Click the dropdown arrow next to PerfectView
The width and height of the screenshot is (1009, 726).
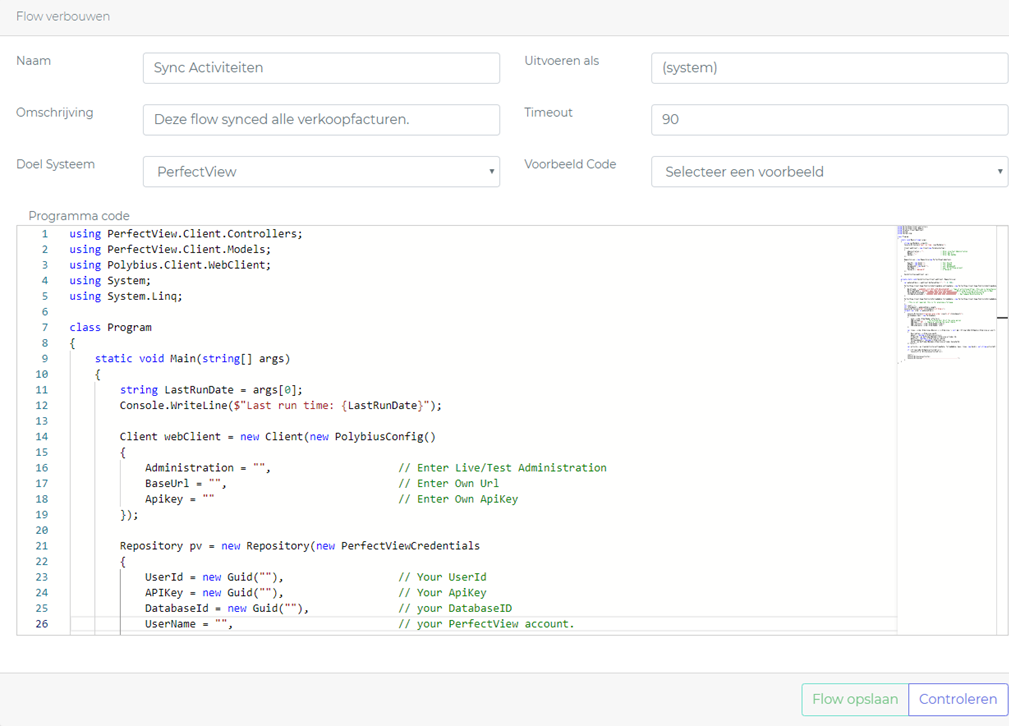[491, 171]
